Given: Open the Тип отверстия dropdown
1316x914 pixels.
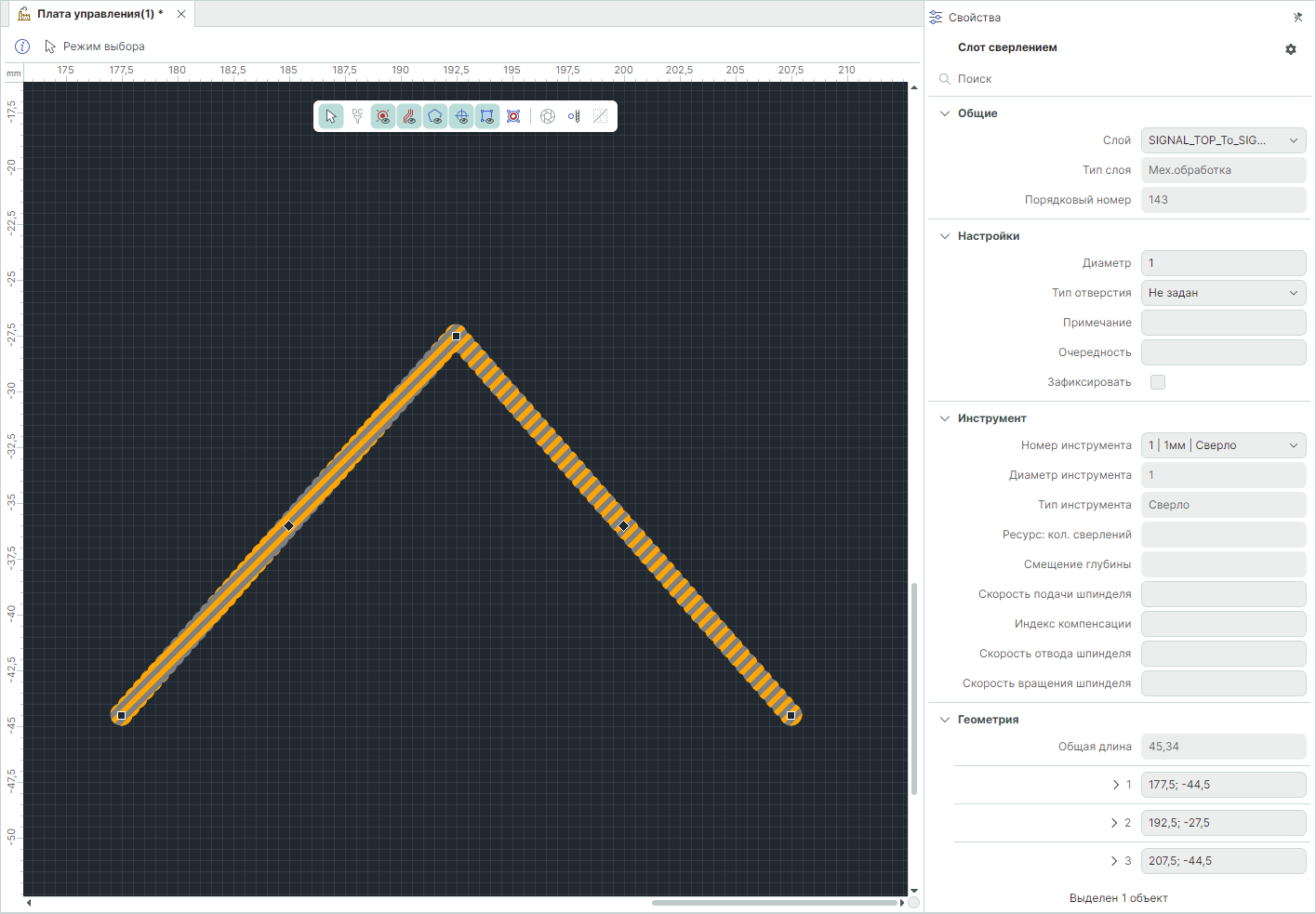Looking at the screenshot, I should [x=1224, y=293].
